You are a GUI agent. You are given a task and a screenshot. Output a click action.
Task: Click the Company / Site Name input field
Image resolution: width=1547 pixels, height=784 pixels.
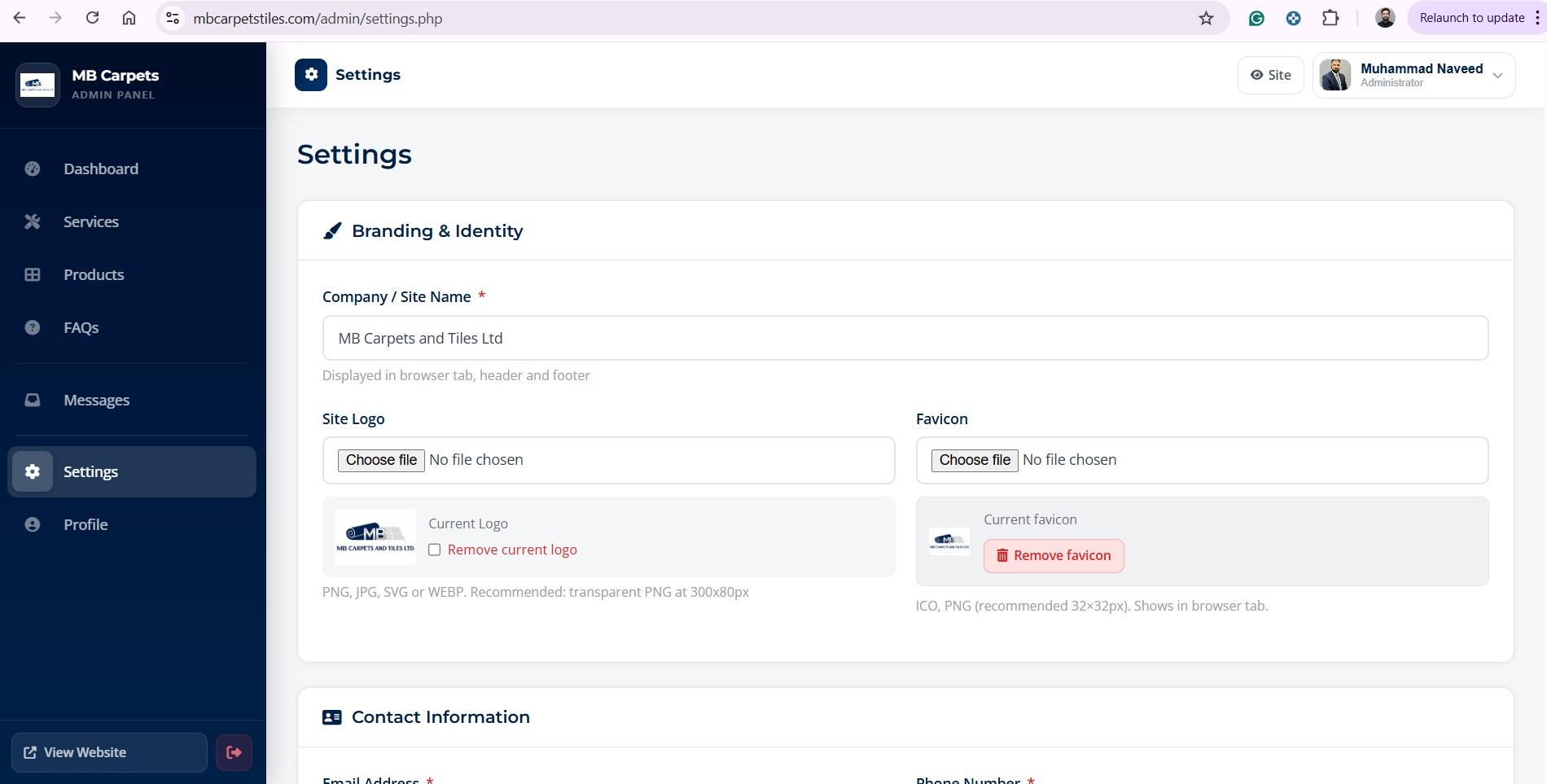[905, 338]
